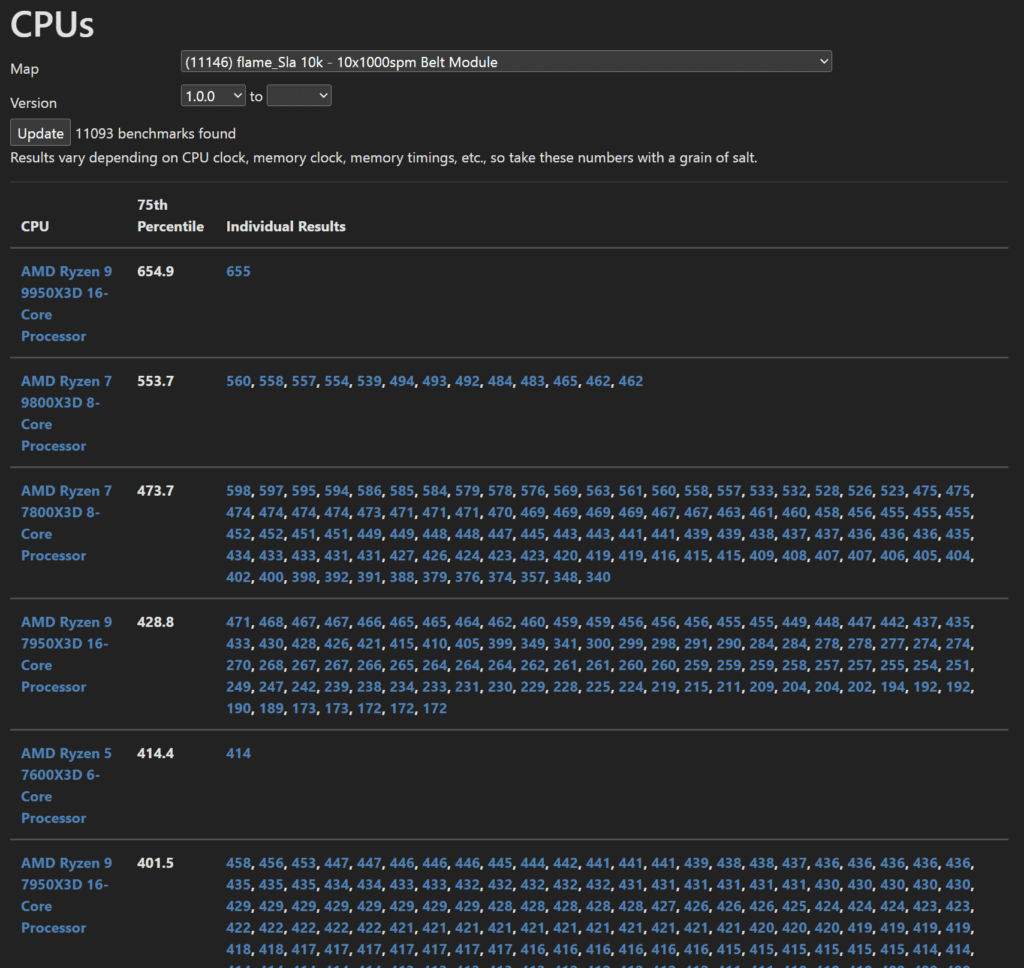Select the 553.7 percentile value
Screen dimensions: 1024x968
(x=155, y=381)
